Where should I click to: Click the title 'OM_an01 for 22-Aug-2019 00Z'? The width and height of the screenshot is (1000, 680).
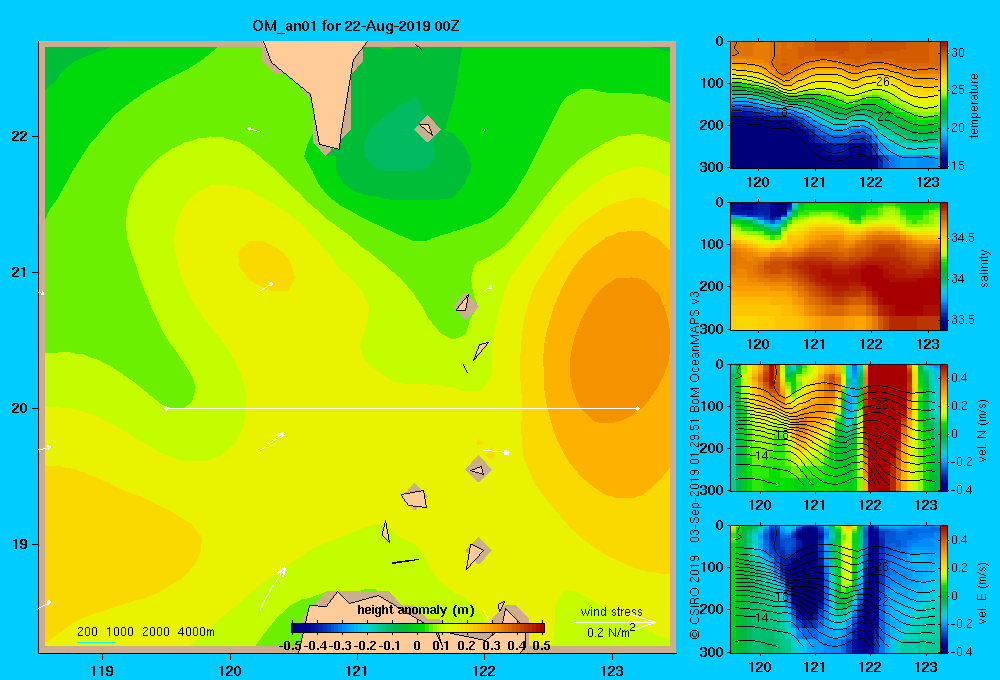(356, 26)
